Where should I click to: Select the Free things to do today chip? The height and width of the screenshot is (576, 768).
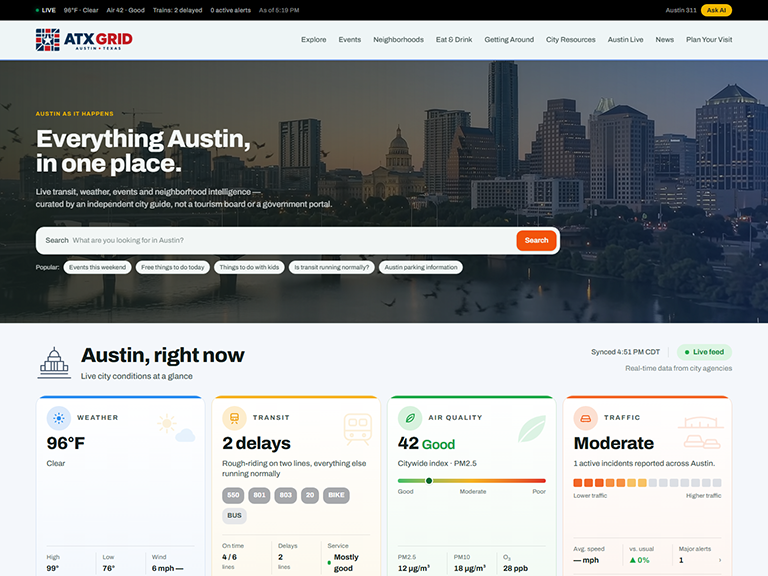pyautogui.click(x=172, y=267)
